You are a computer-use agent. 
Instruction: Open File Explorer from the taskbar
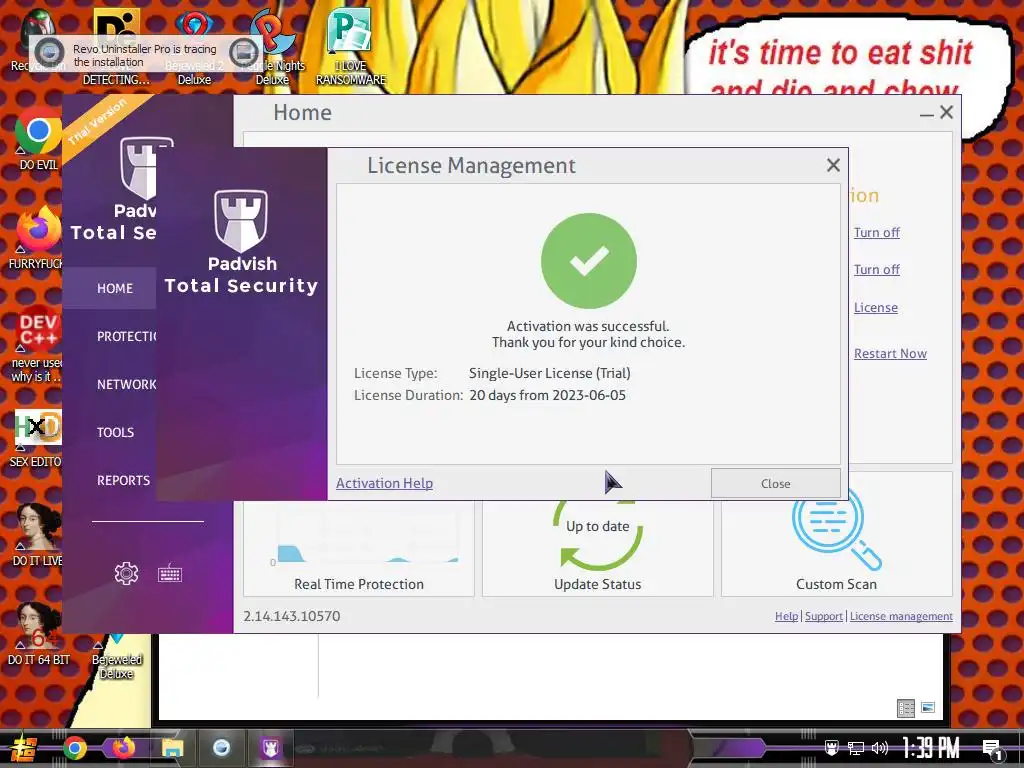pos(172,748)
